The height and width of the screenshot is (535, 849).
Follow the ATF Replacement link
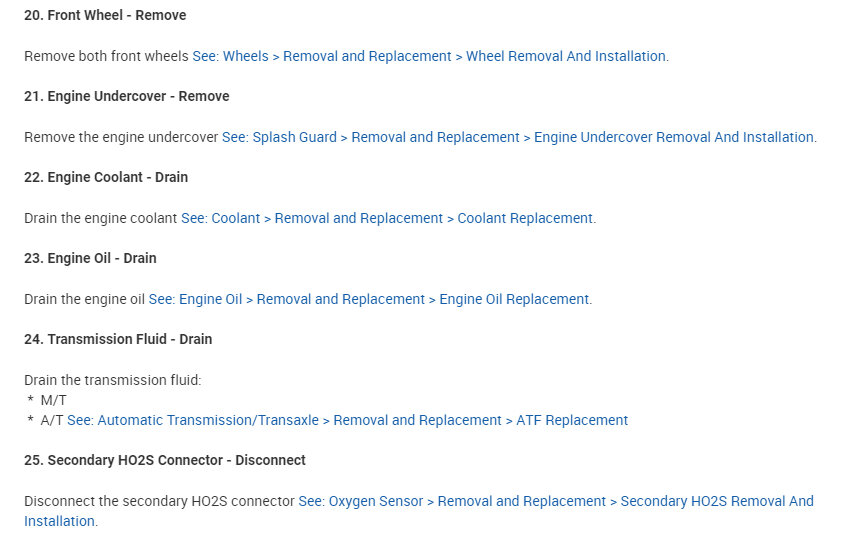click(x=347, y=420)
